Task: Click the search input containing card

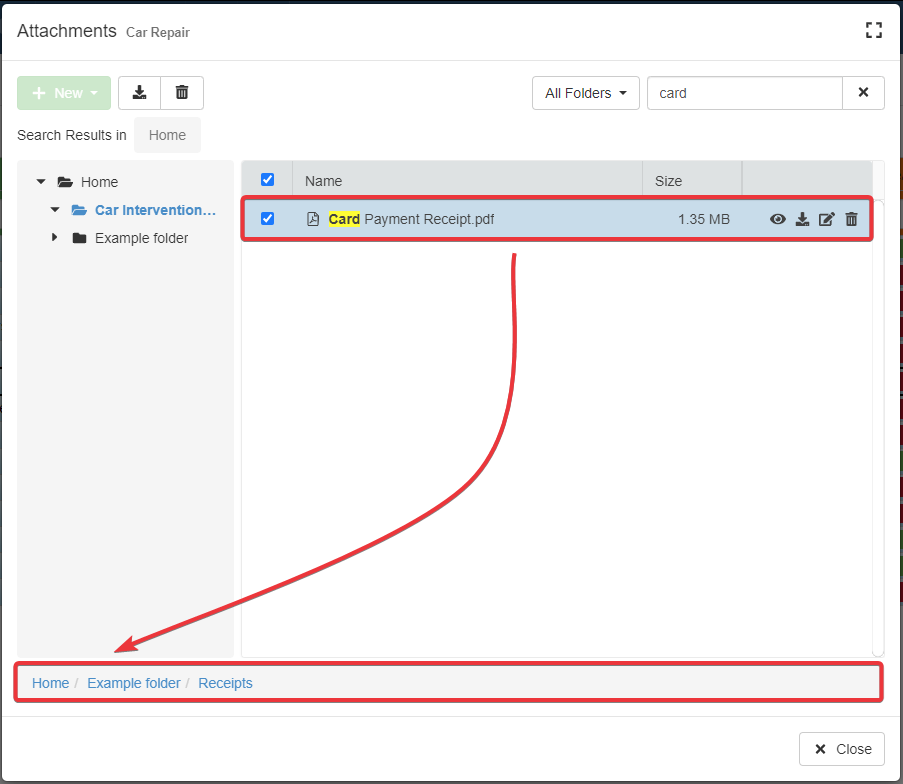Action: [x=744, y=93]
